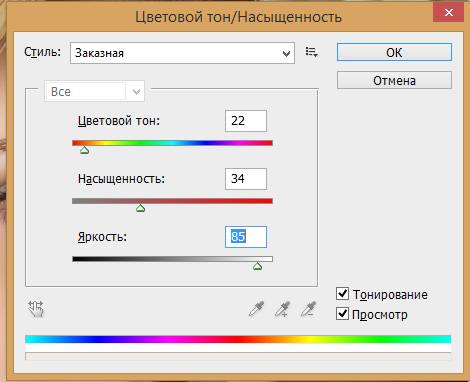Click the Насыщенность value field showing 34
Screen dimensions: 470x382
246,179
